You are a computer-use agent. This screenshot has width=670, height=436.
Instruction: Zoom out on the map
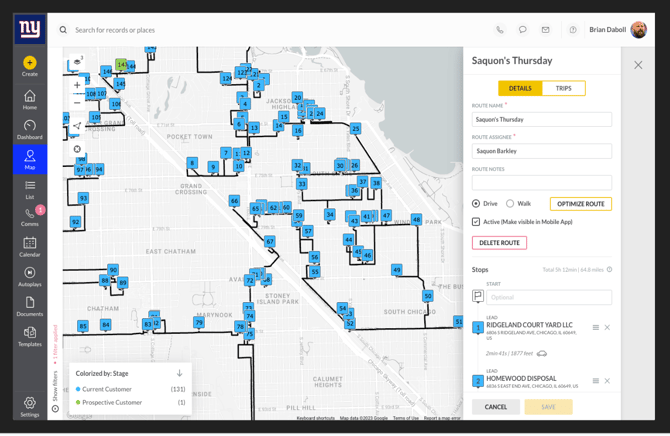tap(77, 103)
